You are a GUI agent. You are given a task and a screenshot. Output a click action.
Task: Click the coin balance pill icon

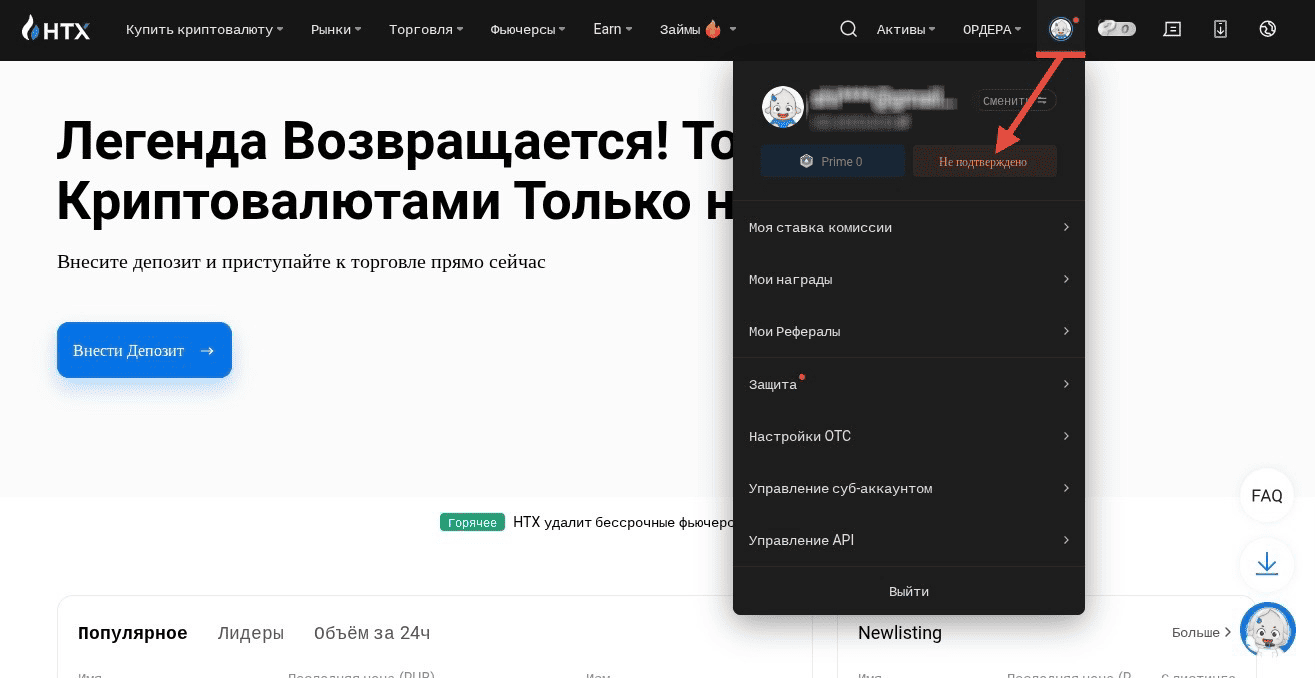pyautogui.click(x=1116, y=29)
